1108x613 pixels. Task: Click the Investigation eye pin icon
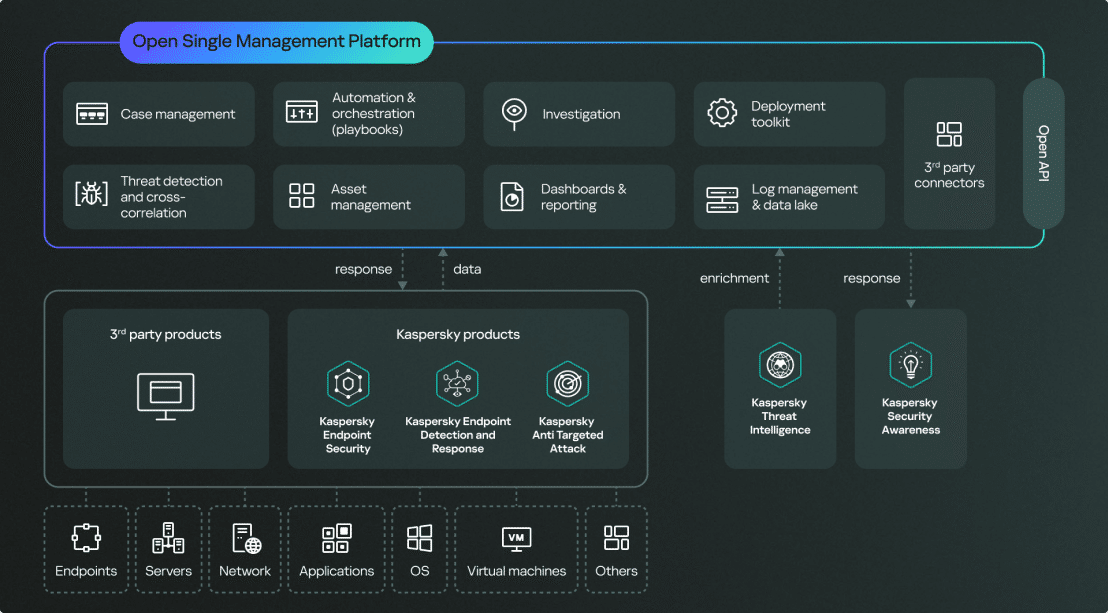pyautogui.click(x=514, y=114)
